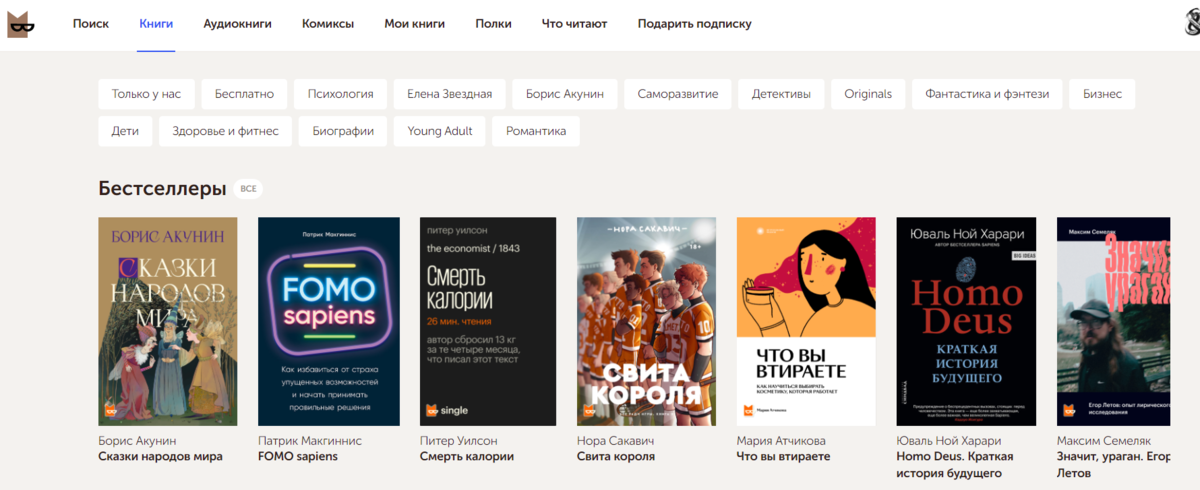The height and width of the screenshot is (490, 1200).
Task: Open Мои книги in navigation
Action: (x=415, y=24)
